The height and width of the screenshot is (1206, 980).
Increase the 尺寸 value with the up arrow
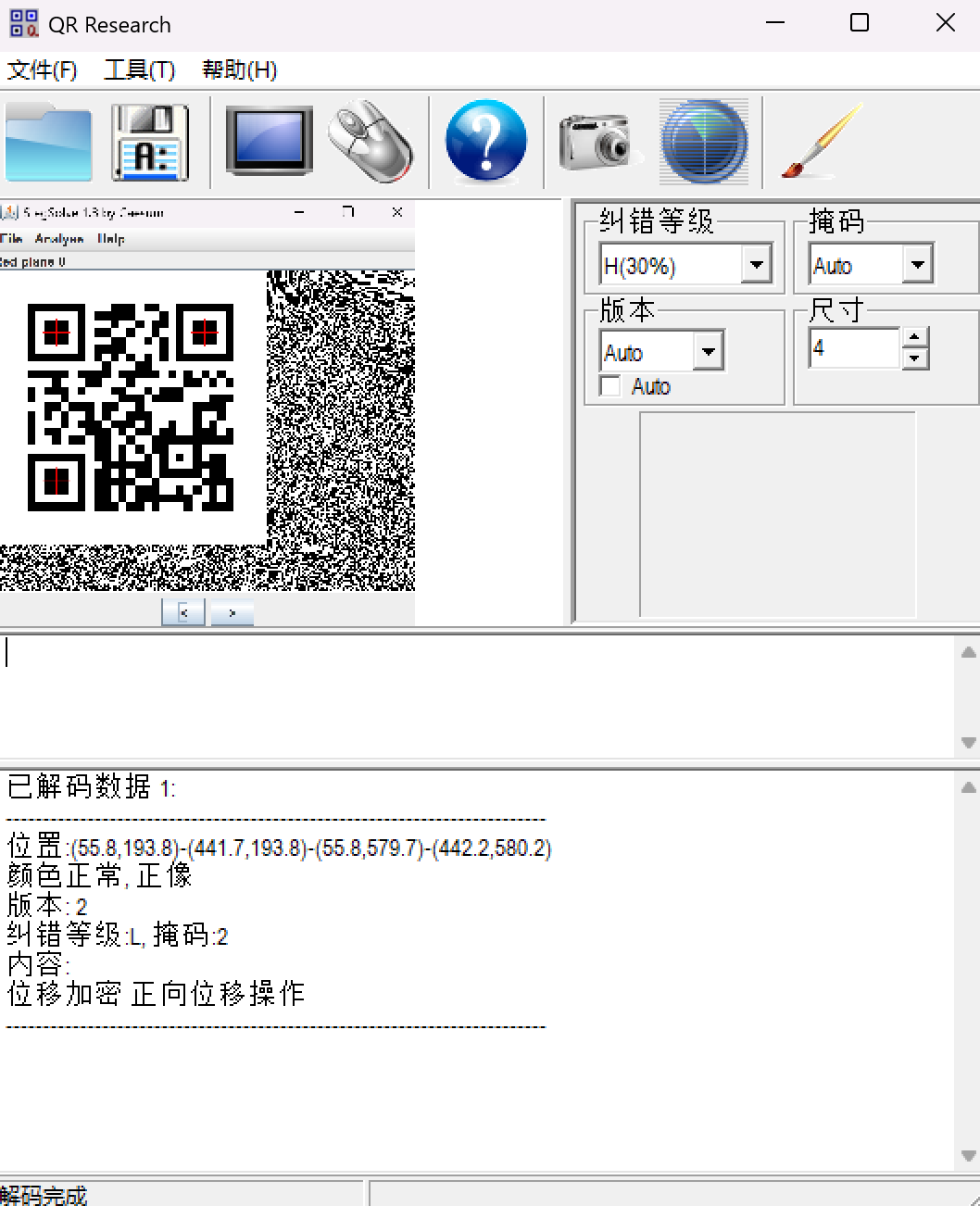coord(915,338)
